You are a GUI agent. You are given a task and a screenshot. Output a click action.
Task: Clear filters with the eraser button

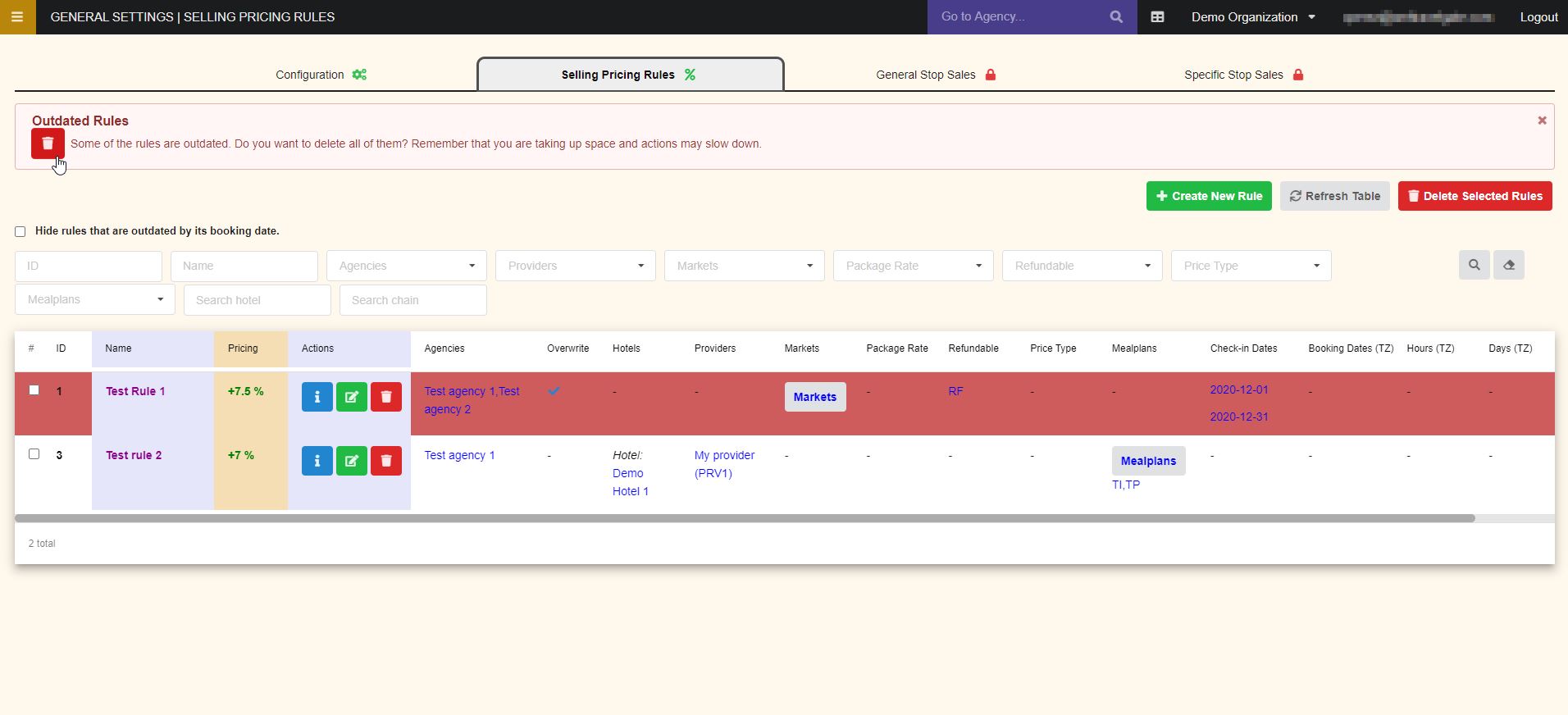pyautogui.click(x=1508, y=265)
